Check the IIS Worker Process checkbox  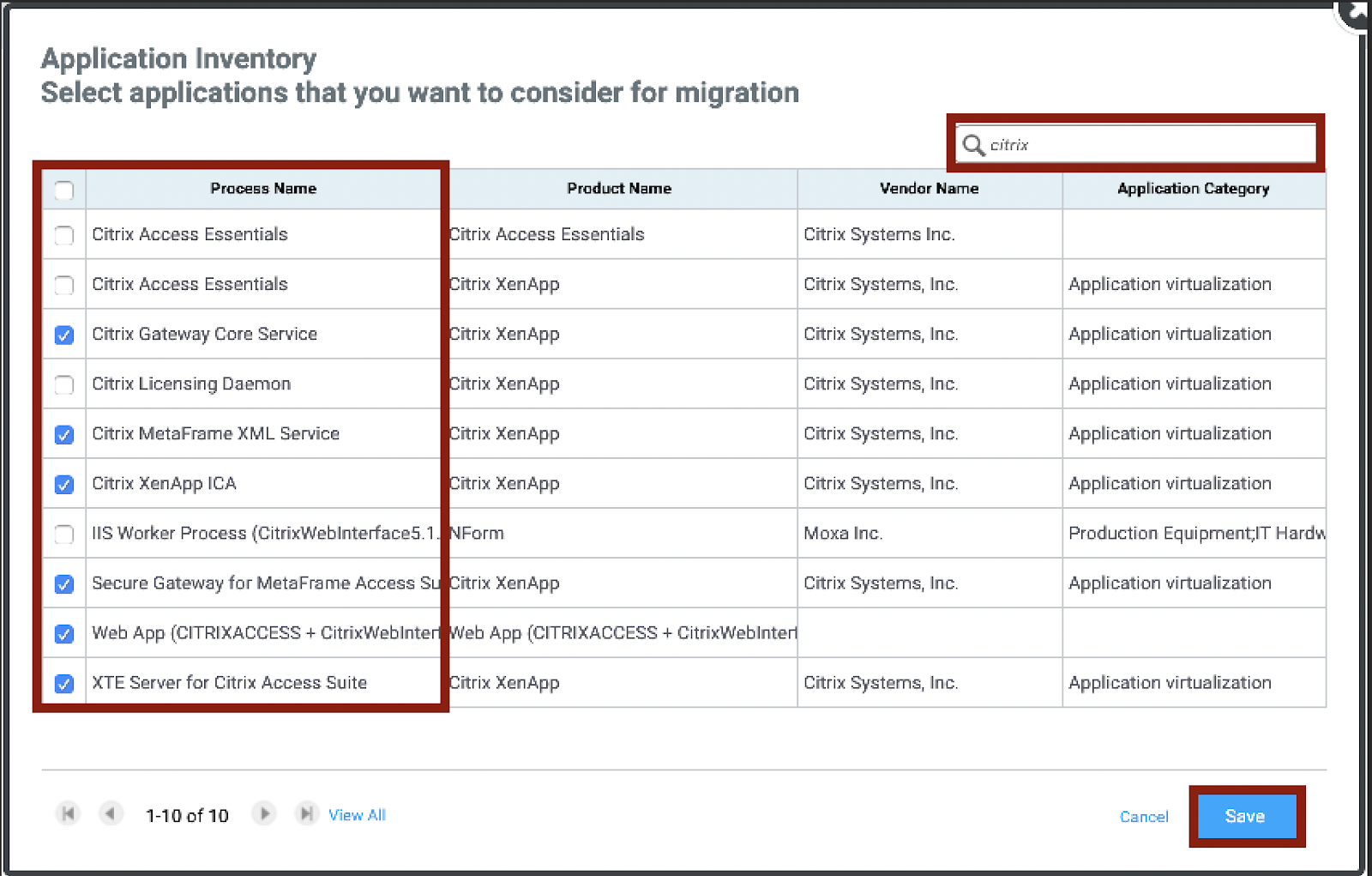click(64, 534)
